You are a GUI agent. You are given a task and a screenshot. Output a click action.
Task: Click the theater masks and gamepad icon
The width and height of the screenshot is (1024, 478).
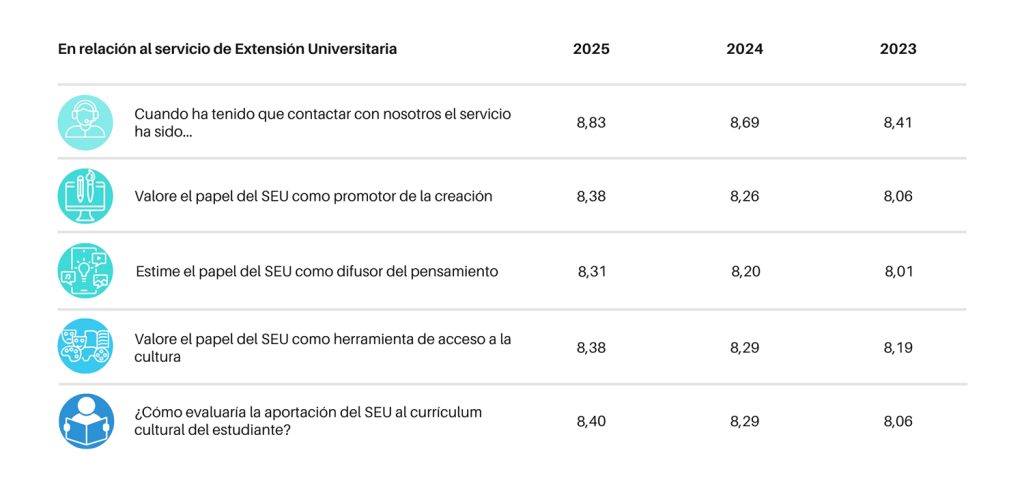tap(85, 346)
